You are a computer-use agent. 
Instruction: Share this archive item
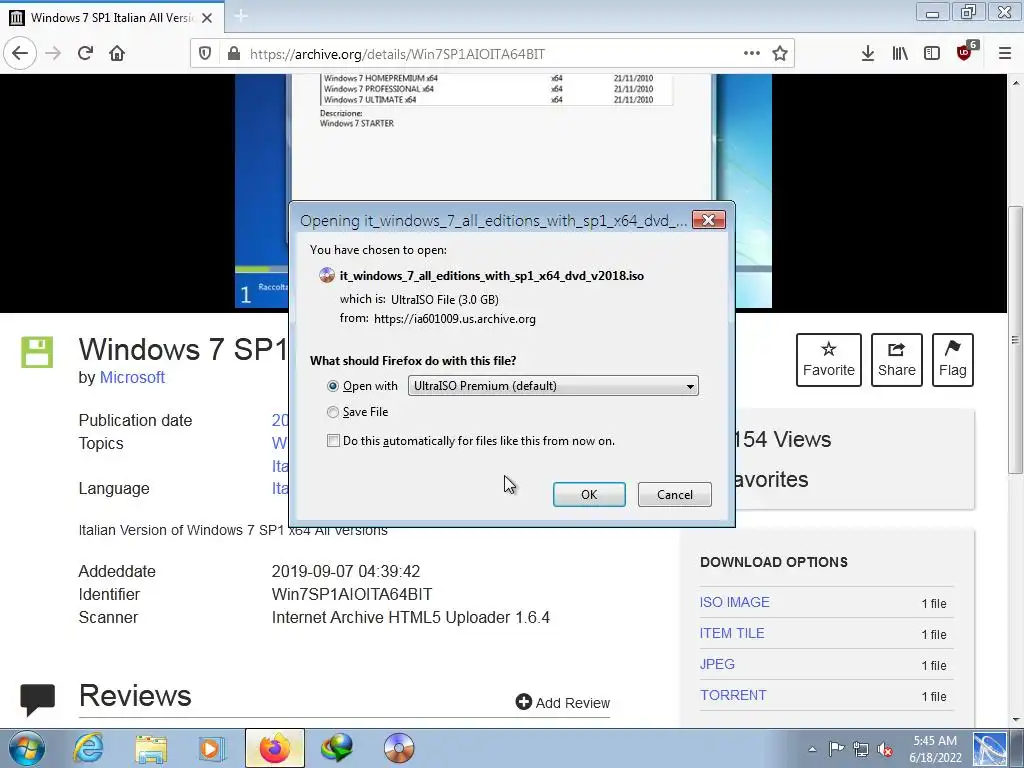(897, 360)
